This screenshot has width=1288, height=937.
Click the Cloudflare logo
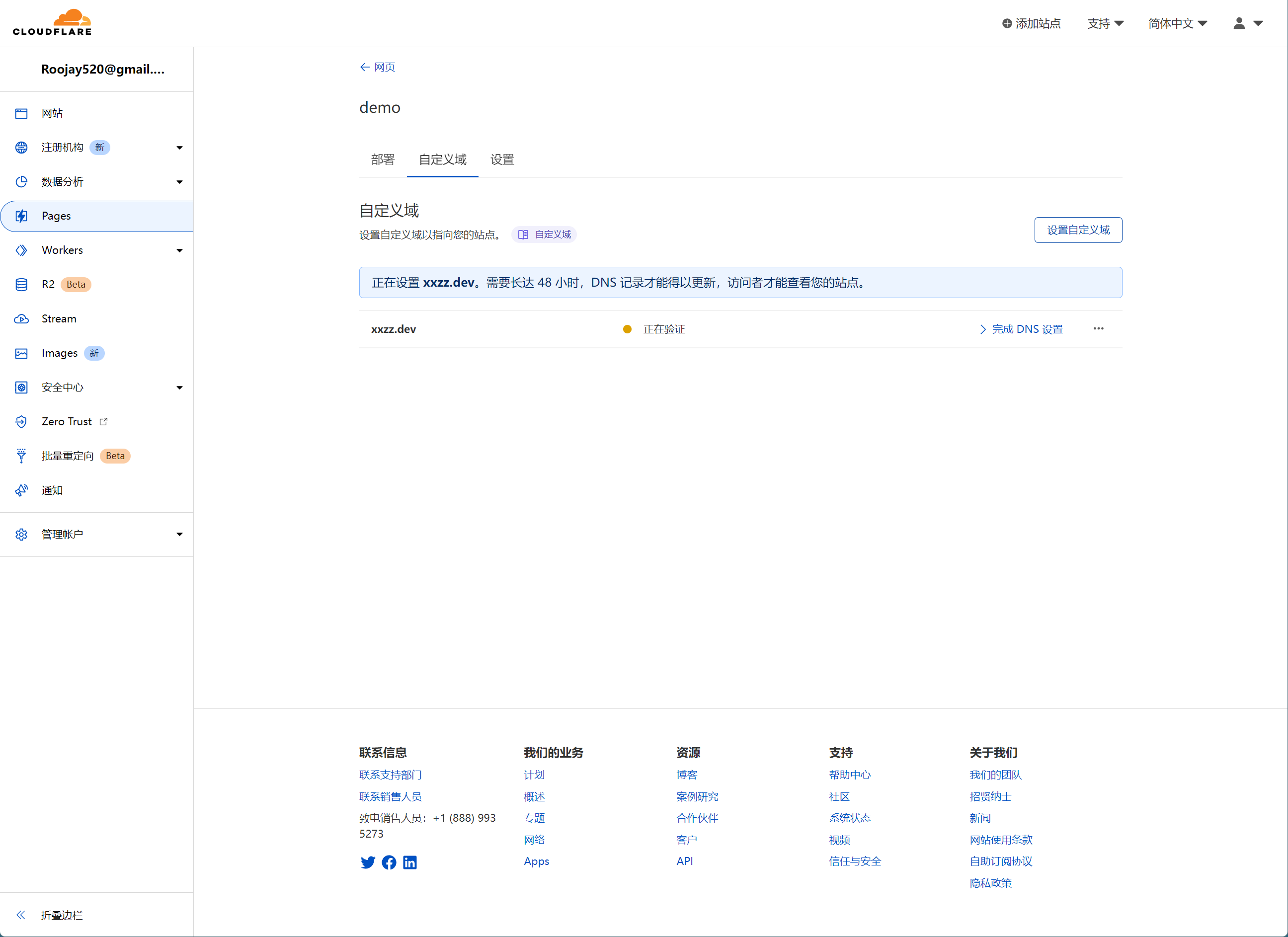[52, 23]
